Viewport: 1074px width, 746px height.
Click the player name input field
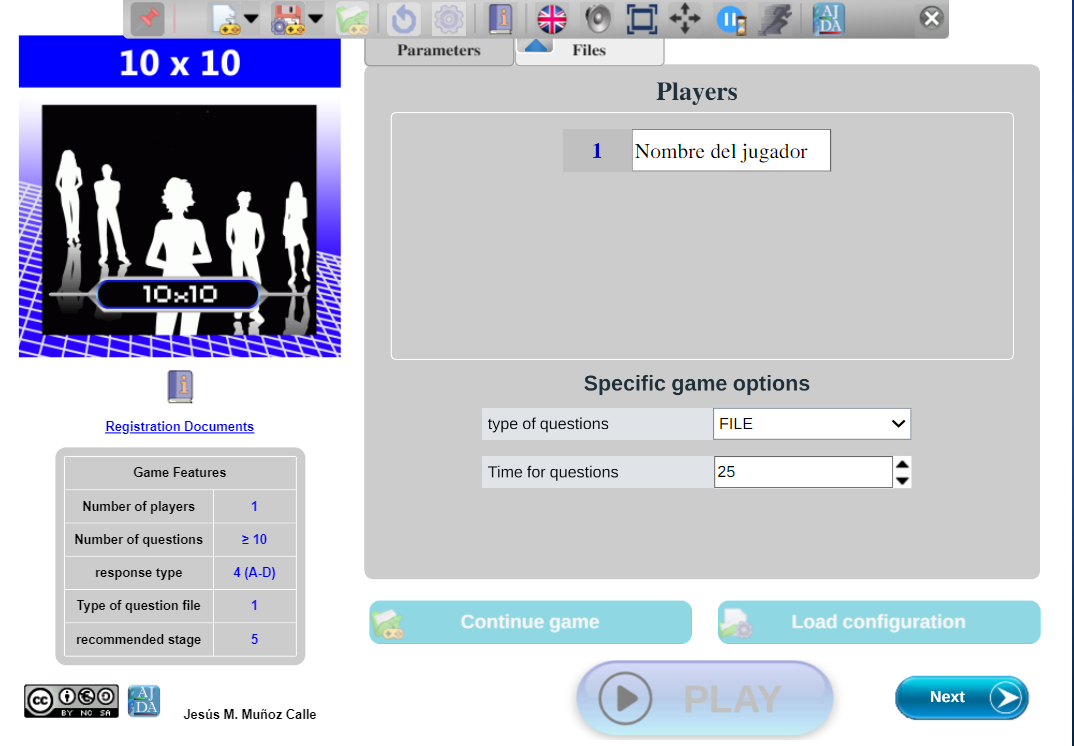coord(731,151)
